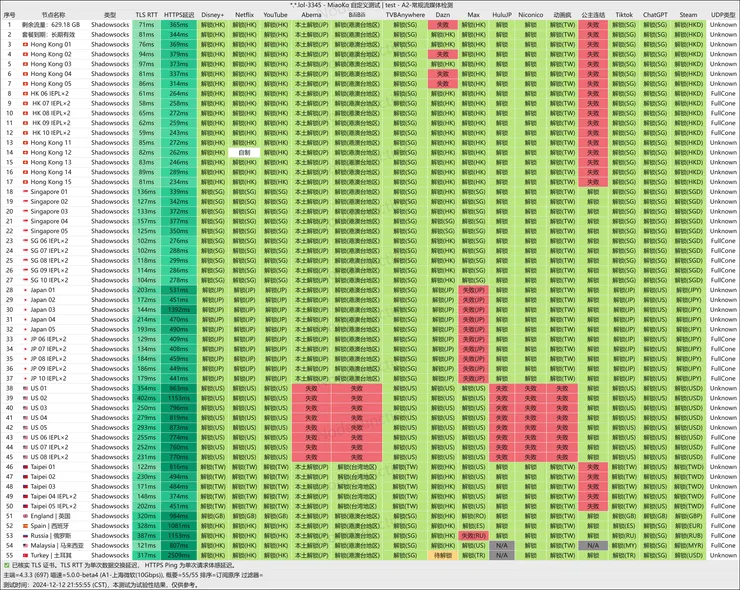The height and width of the screenshot is (590, 740).
Task: Select the TLS RTT column header
Action: [x=146, y=15]
